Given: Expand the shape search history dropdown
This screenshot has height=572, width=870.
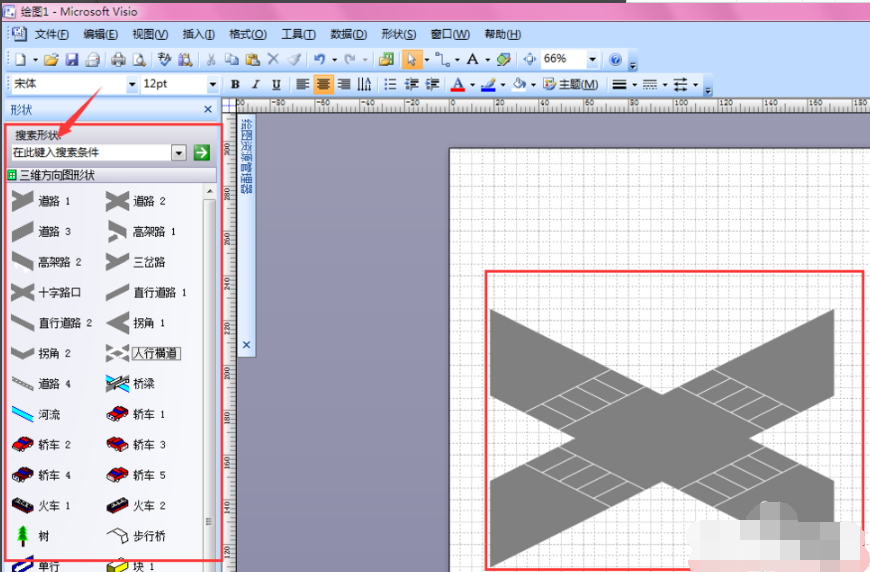Looking at the screenshot, I should coord(179,153).
